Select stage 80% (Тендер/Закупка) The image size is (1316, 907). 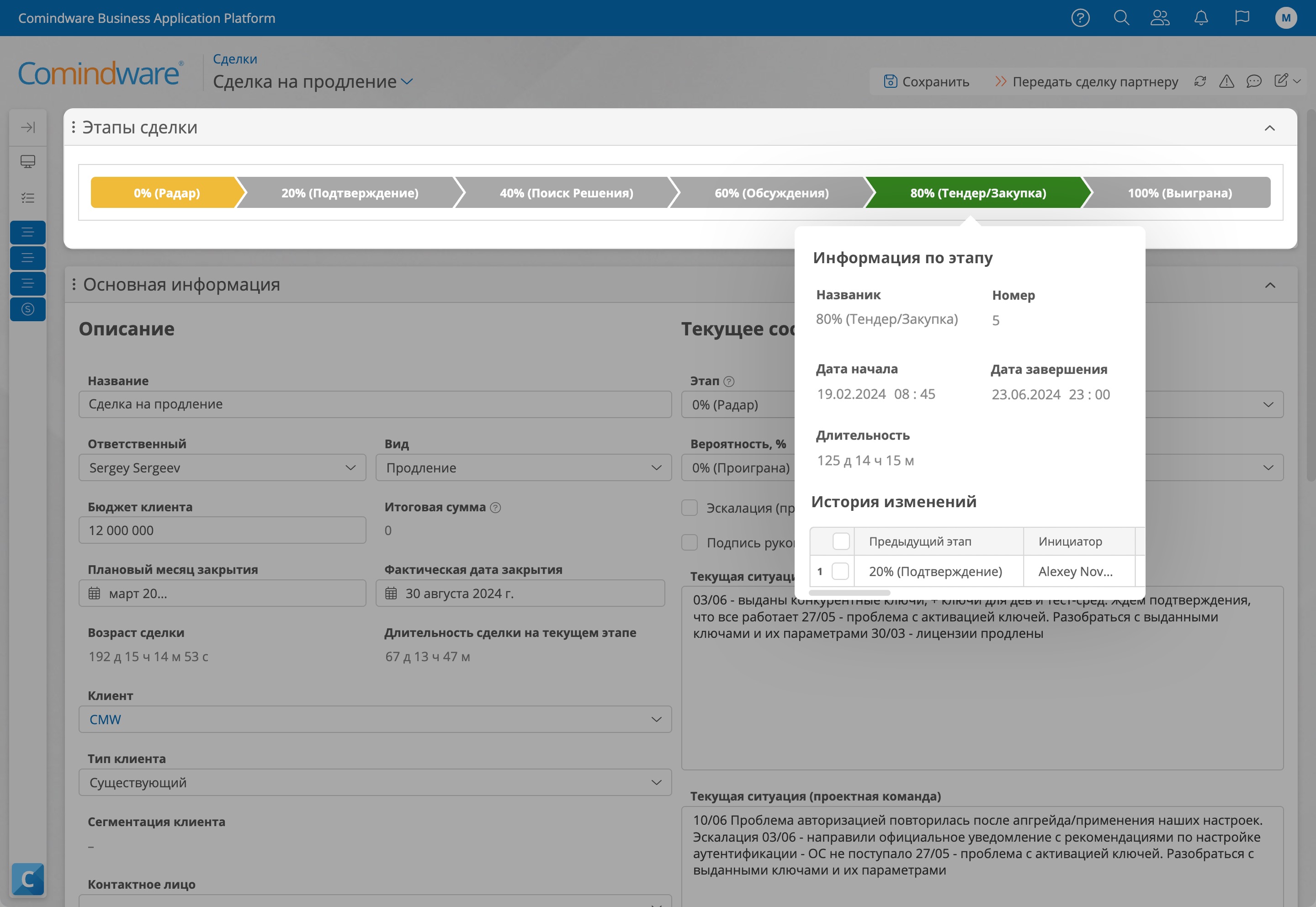(978, 193)
